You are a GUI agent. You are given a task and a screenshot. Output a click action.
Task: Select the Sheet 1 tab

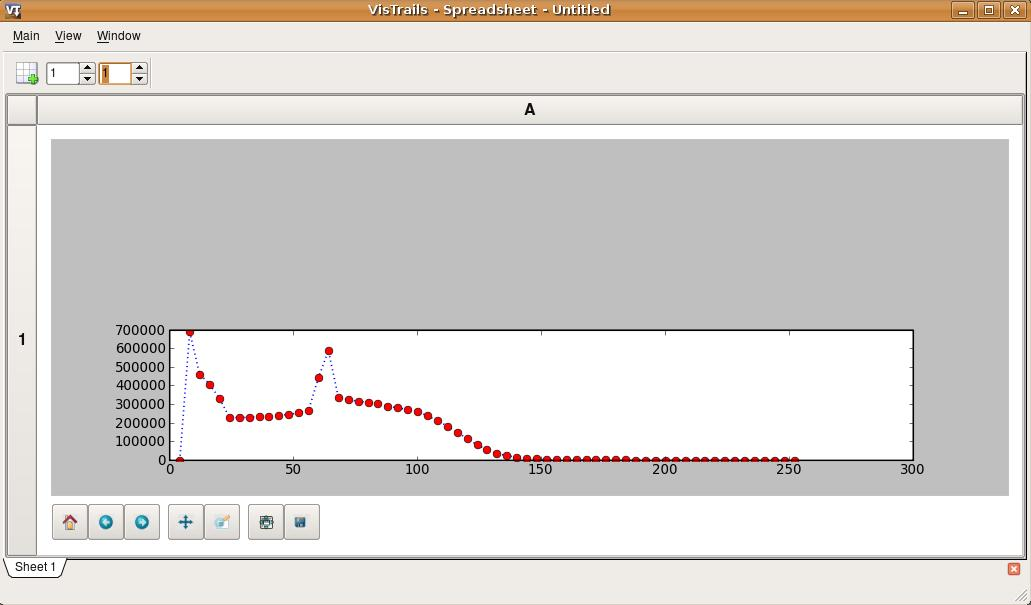click(35, 567)
